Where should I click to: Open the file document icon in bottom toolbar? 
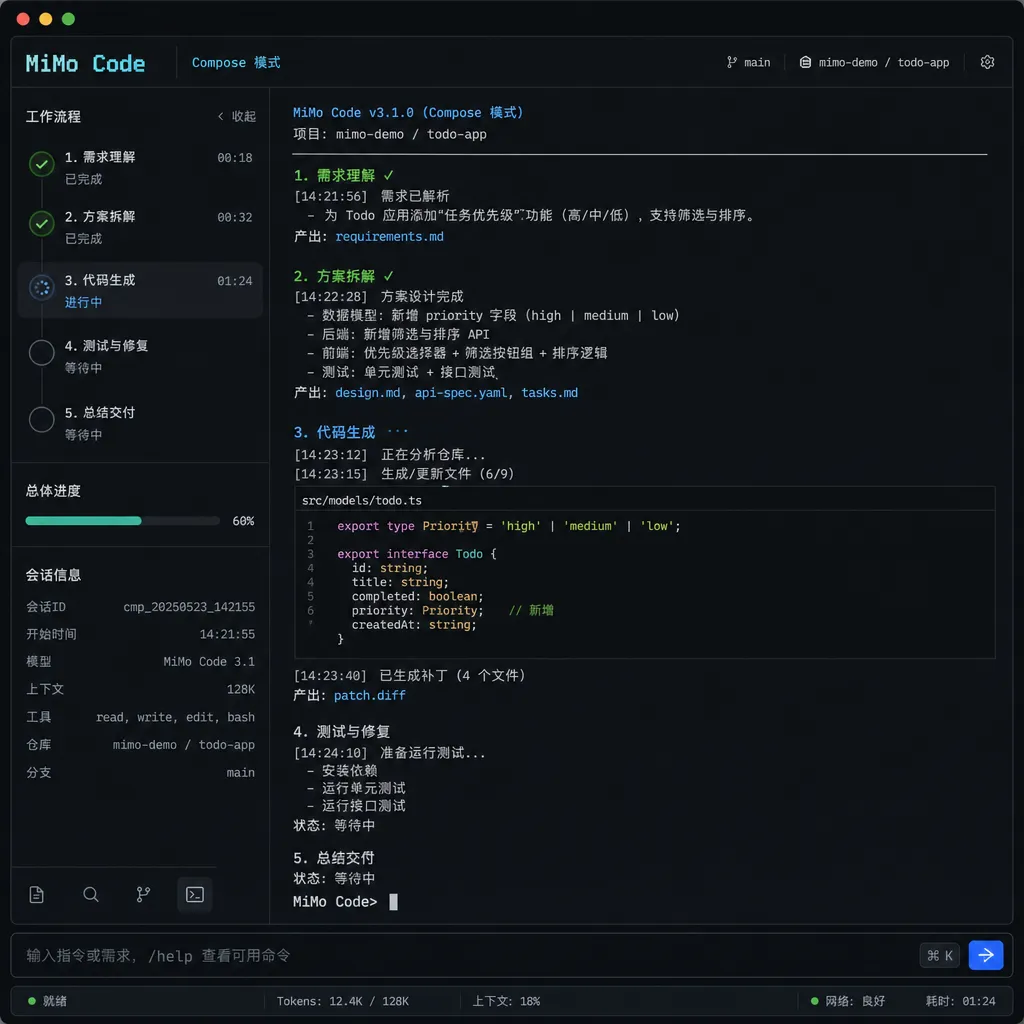(37, 894)
